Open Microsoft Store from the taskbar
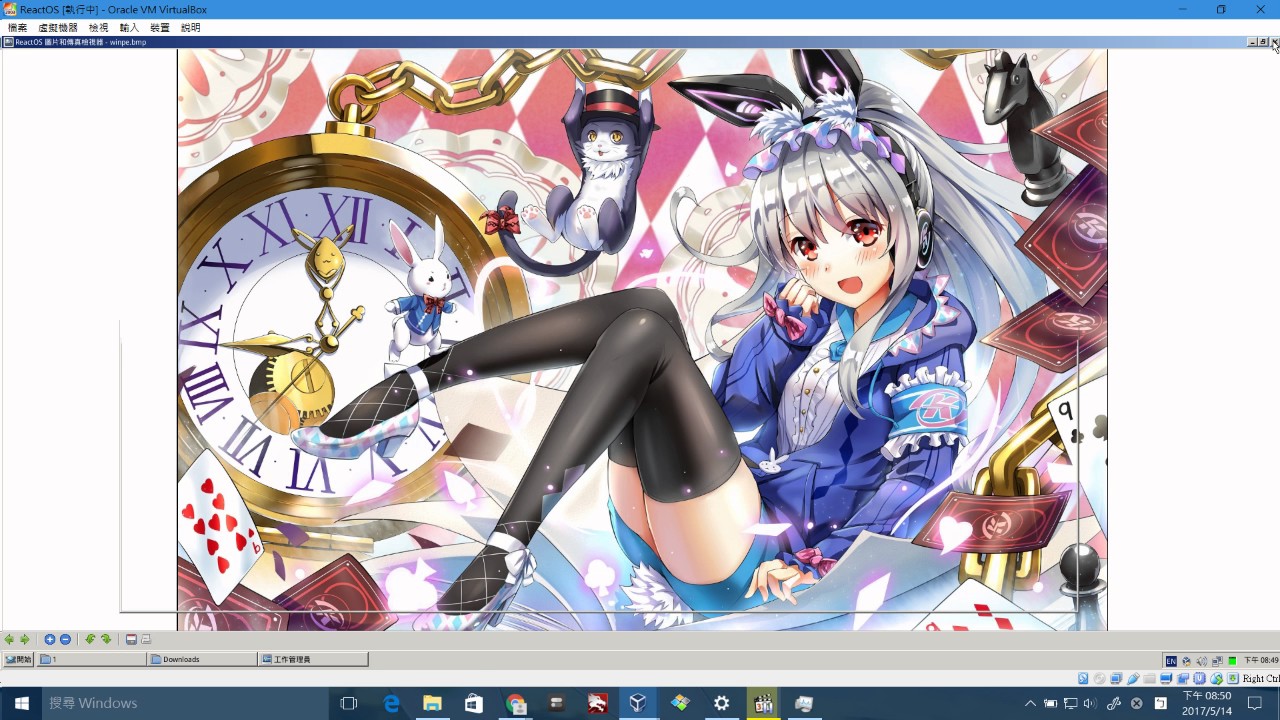Screen dimensions: 1280x720 pos(473,703)
